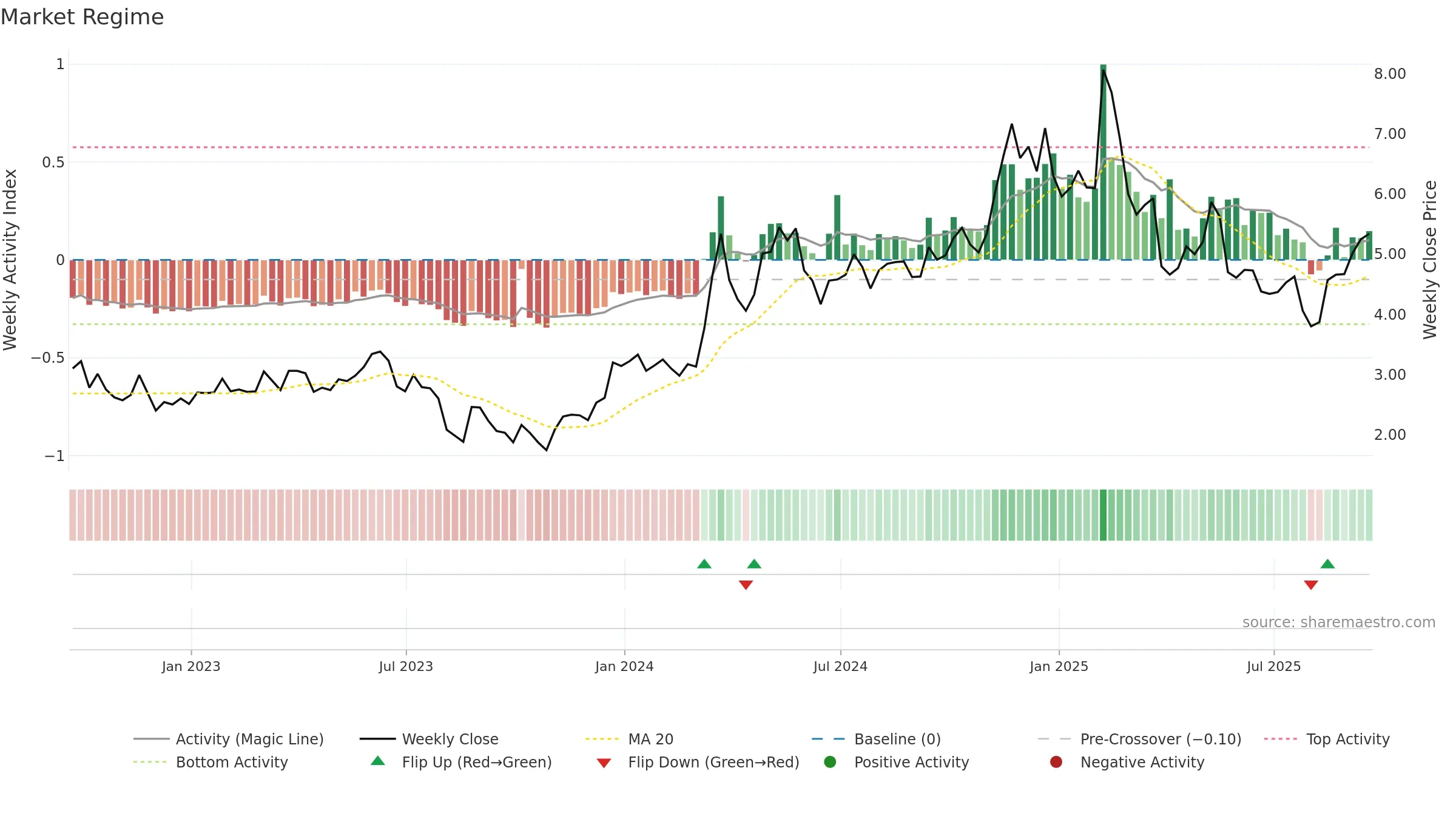Click the second green flip-up marker in spring 2024
Viewport: 1456px width, 819px height.
pos(754,564)
